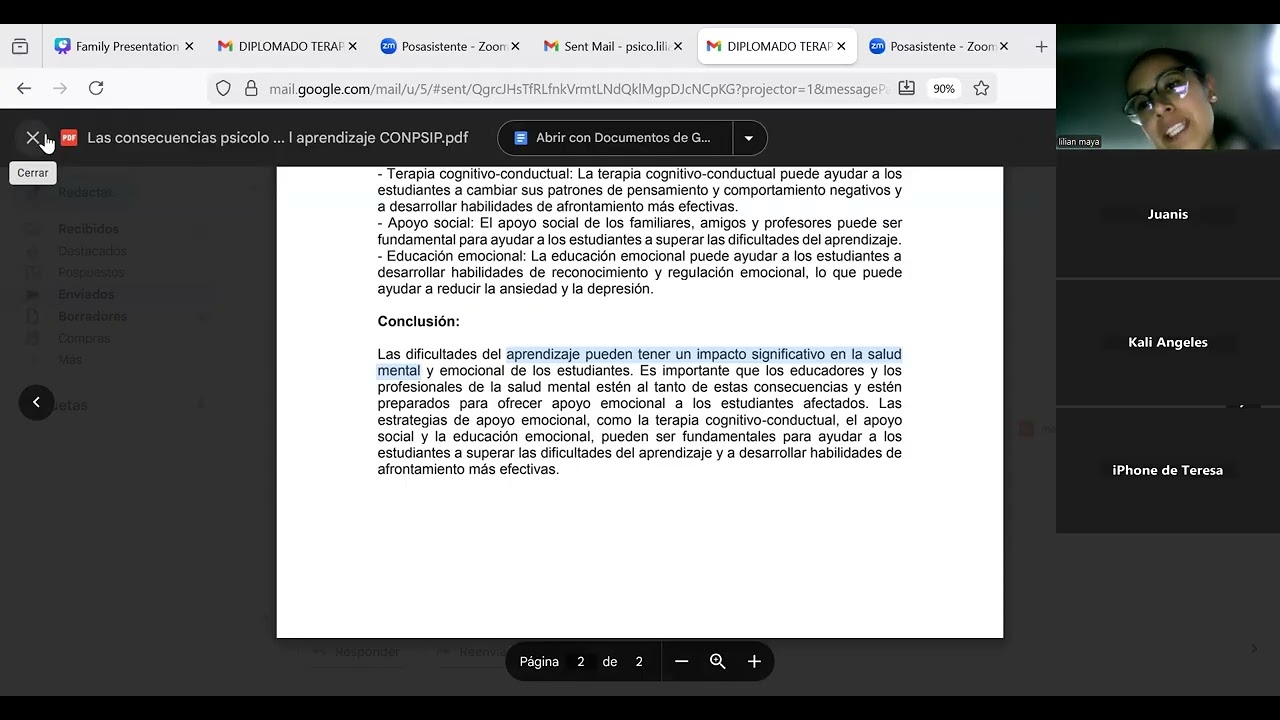
Task: Click Compras label in dimmed Gmail sidebar
Action: tap(84, 338)
